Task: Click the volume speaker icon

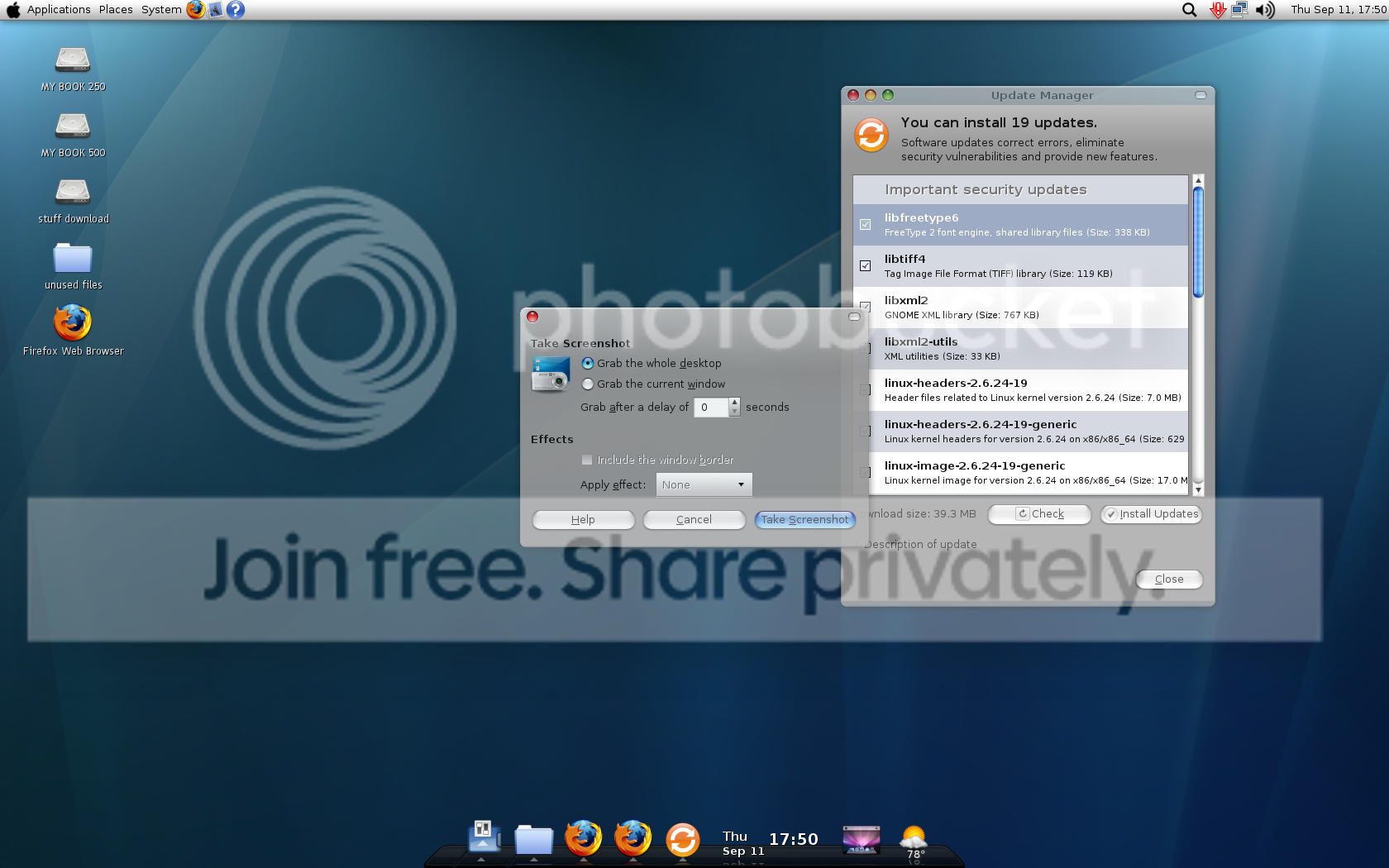Action: pos(1264,10)
